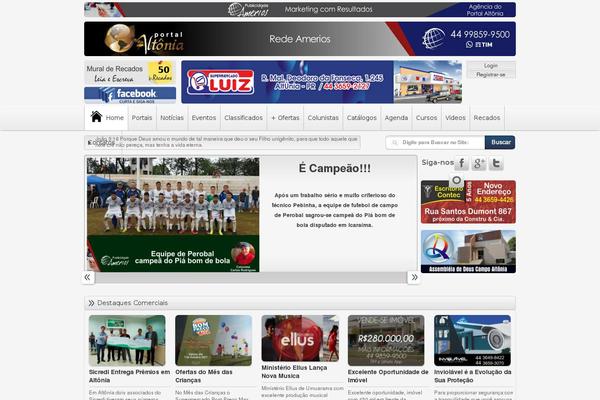The image size is (600, 400).
Task: Open the Twitter follow icon
Action: pos(496,163)
